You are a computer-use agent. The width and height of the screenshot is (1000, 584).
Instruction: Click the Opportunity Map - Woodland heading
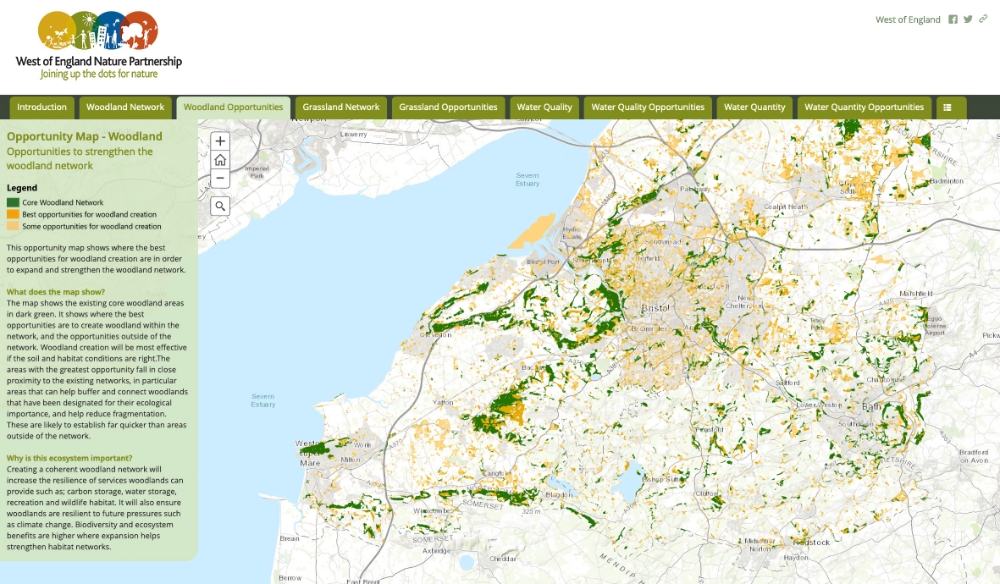tap(84, 136)
